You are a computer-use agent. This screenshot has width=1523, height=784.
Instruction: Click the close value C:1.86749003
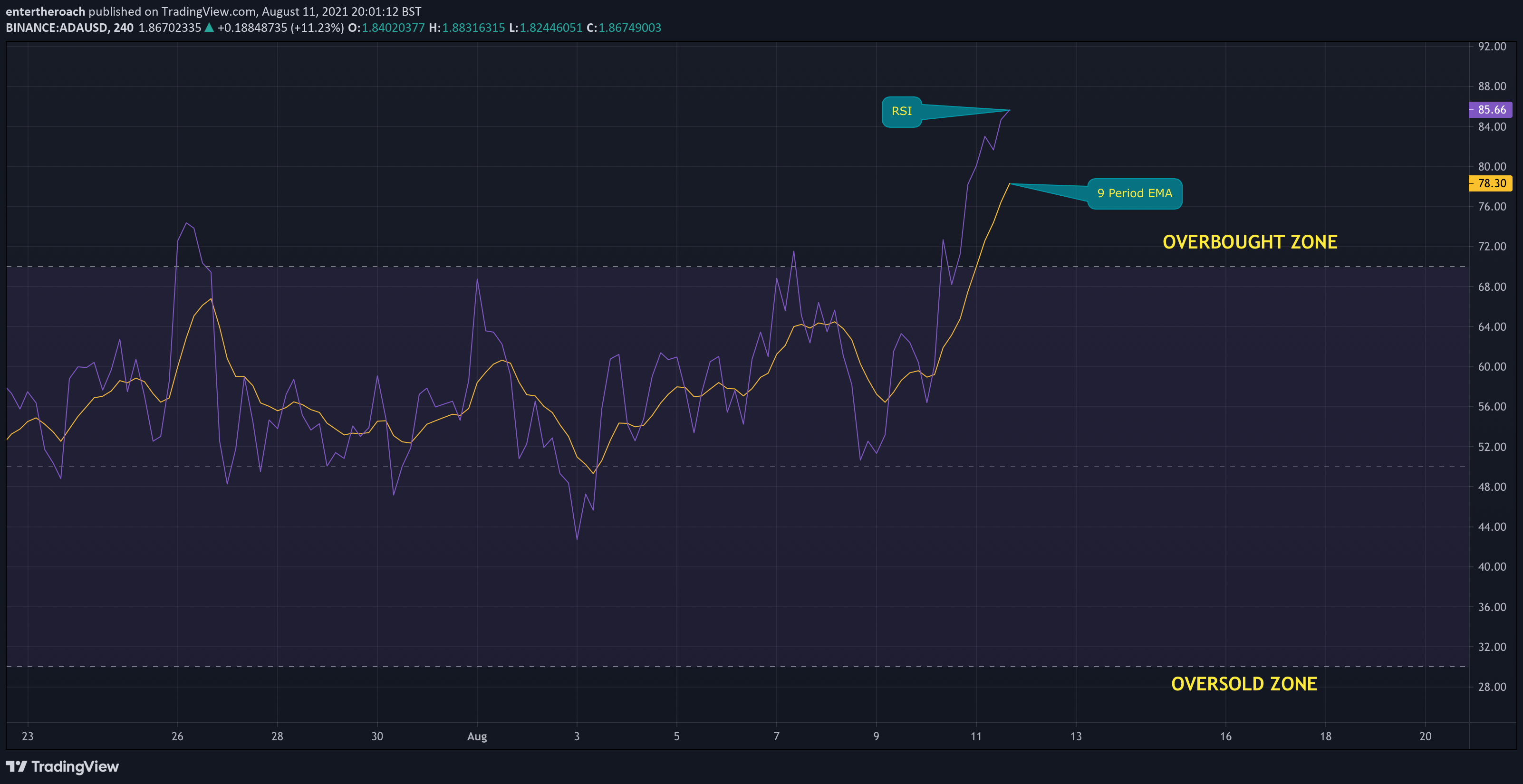[x=624, y=28]
